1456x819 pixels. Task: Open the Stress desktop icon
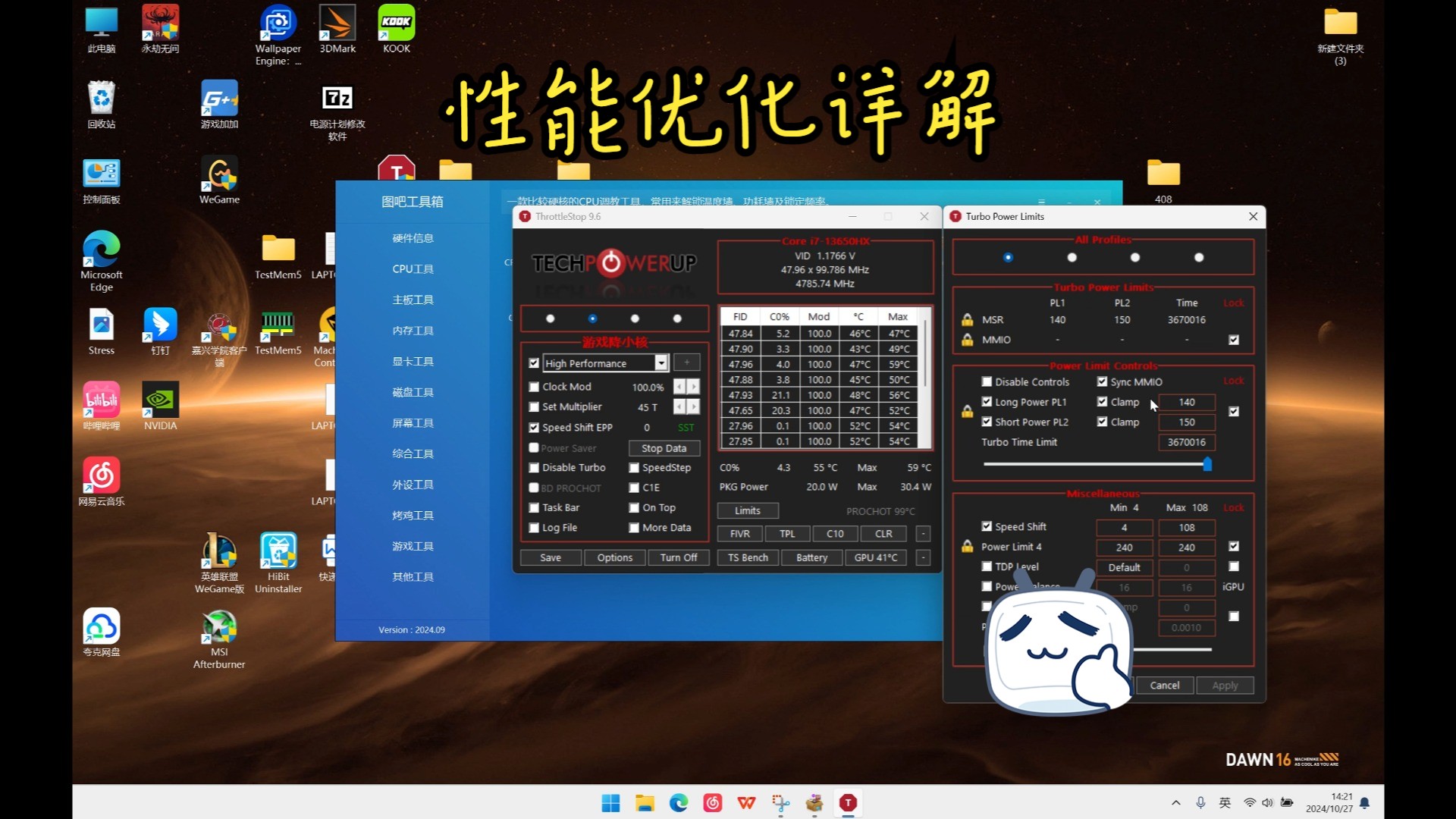(x=102, y=332)
